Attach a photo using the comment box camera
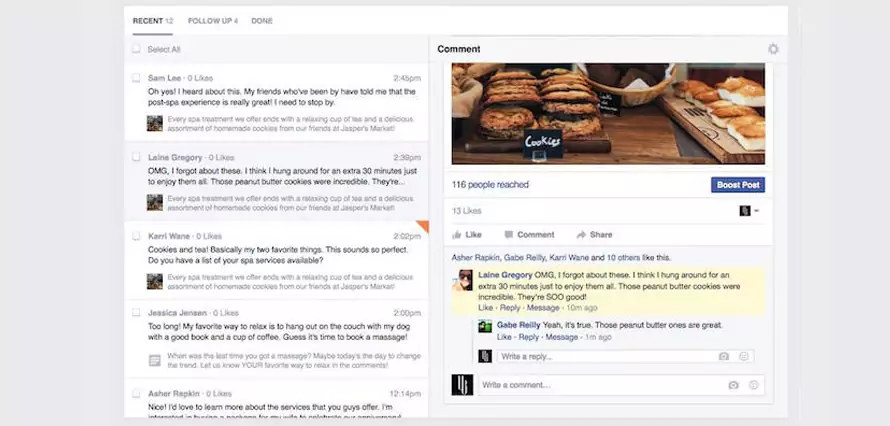The width and height of the screenshot is (890, 426). coord(733,385)
